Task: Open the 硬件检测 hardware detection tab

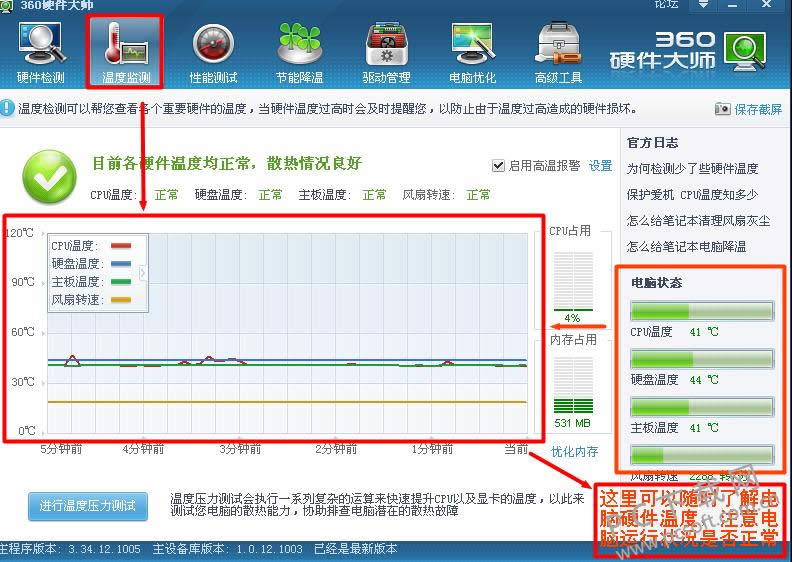Action: 40,53
